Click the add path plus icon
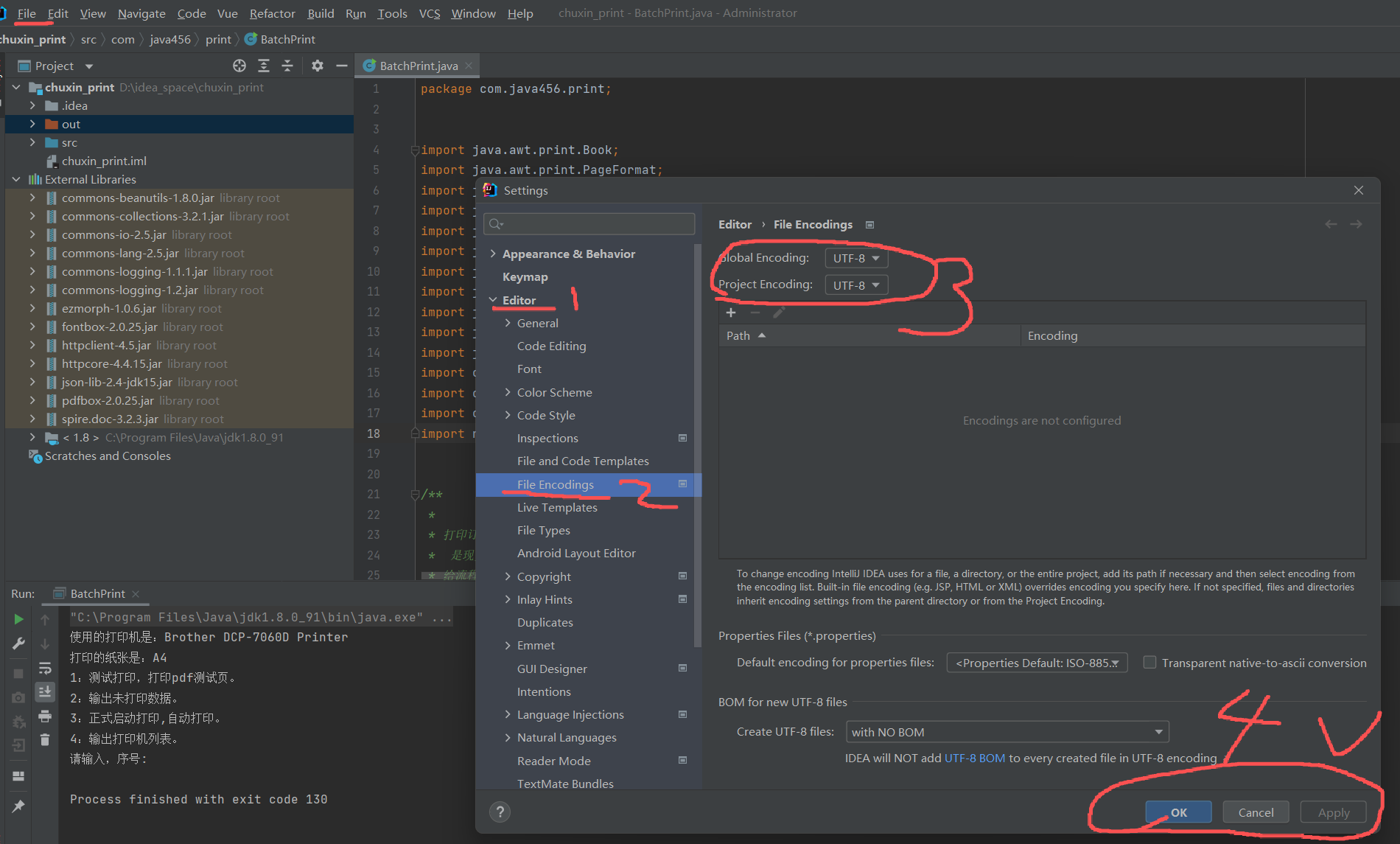This screenshot has width=1400, height=844. click(x=731, y=313)
